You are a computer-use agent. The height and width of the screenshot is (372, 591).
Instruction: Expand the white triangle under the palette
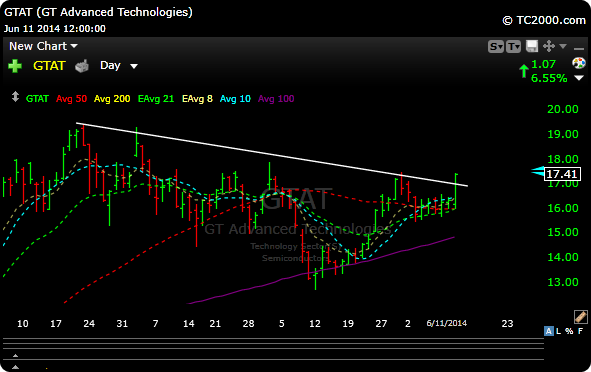coord(579,78)
